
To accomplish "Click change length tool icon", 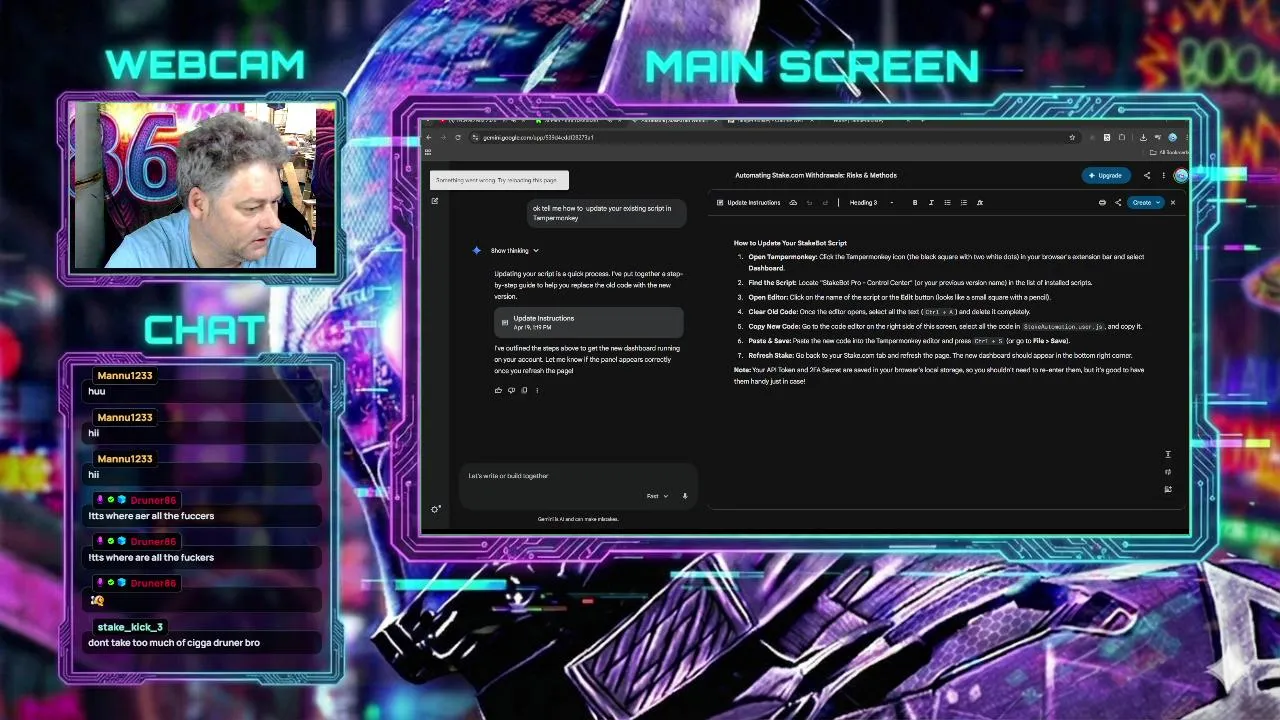I will (x=1168, y=455).
